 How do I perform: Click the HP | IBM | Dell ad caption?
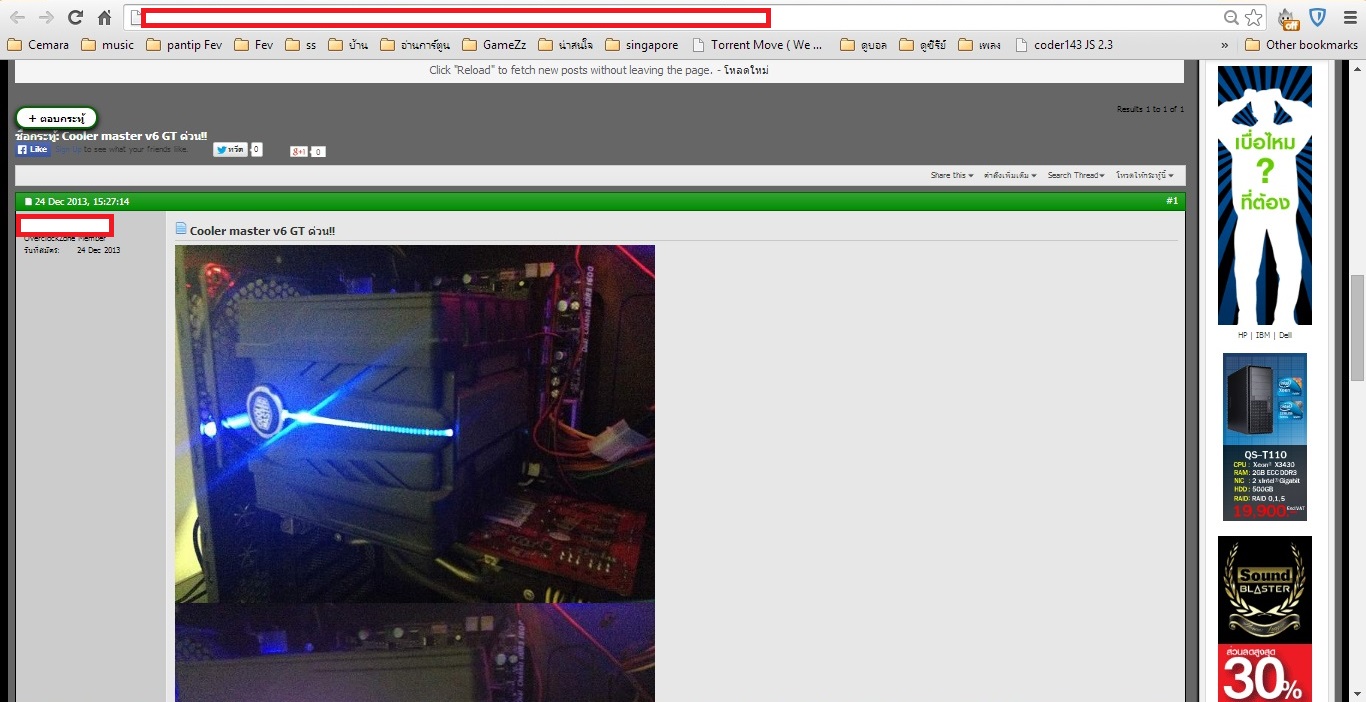1265,336
